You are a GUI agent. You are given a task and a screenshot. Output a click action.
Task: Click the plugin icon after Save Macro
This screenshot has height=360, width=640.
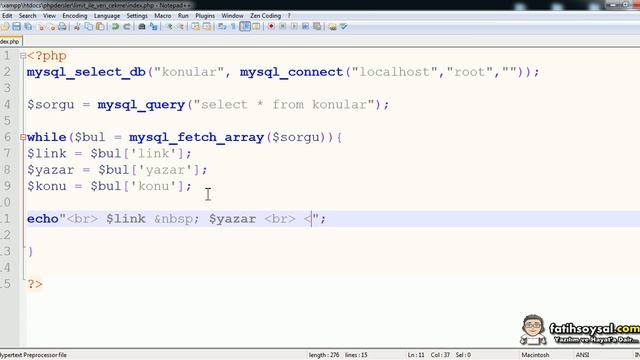coord(332,27)
